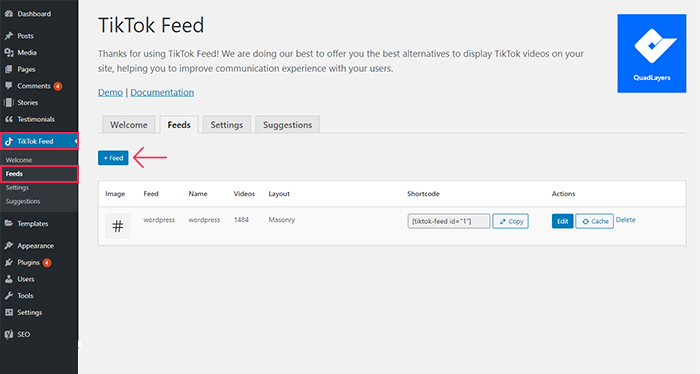Viewport: 700px width, 374px height.
Task: Click the Stories icon in sidebar
Action: point(9,103)
